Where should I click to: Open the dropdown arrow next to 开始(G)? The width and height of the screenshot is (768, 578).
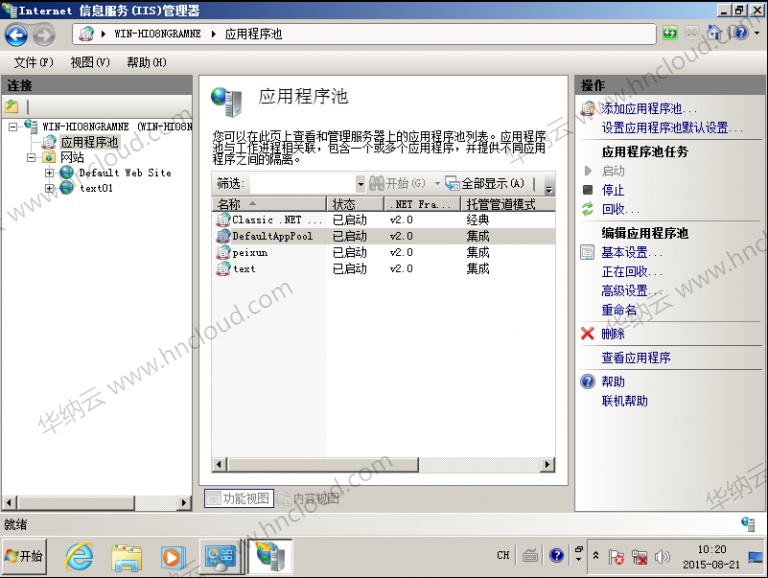click(437, 184)
